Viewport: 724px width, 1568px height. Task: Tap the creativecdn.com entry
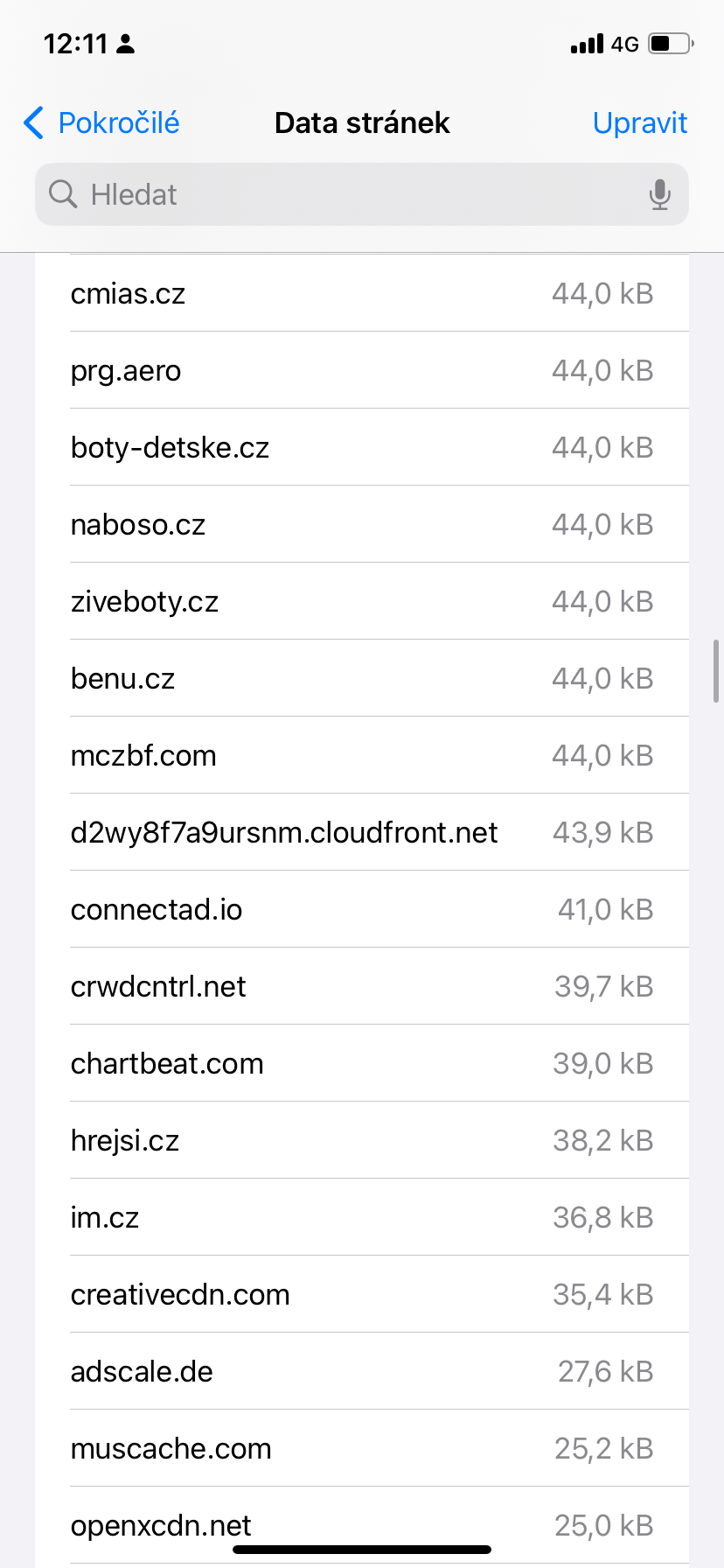pyautogui.click(x=362, y=1295)
